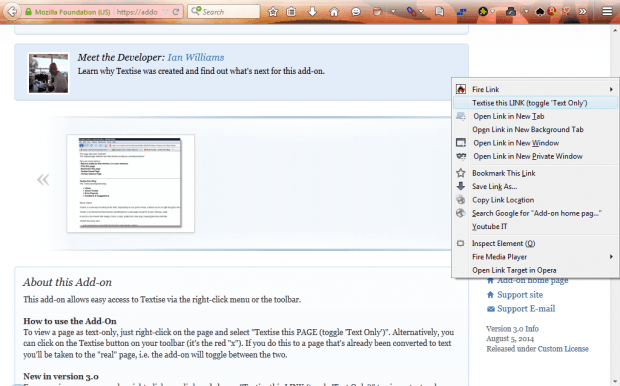The height and width of the screenshot is (386, 620).
Task: Open Fire Media Player submenu
Action: pos(535,257)
